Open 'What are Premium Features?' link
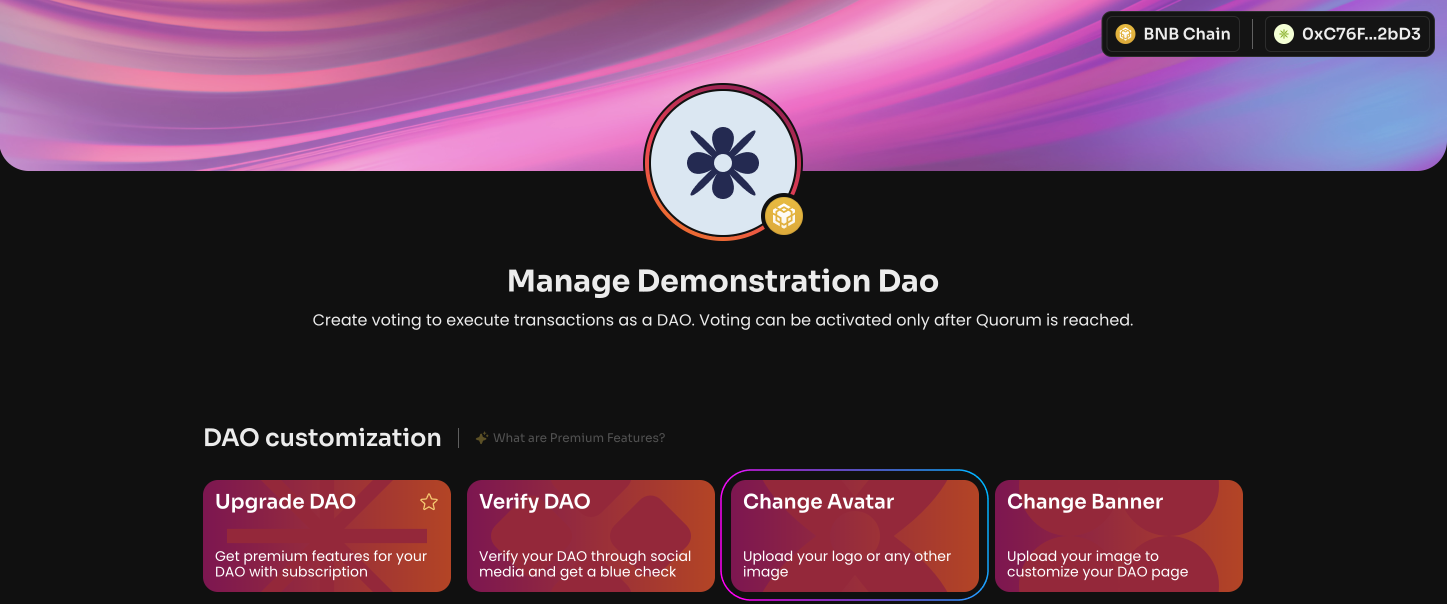Screen dimensions: 1447x604 click(579, 438)
